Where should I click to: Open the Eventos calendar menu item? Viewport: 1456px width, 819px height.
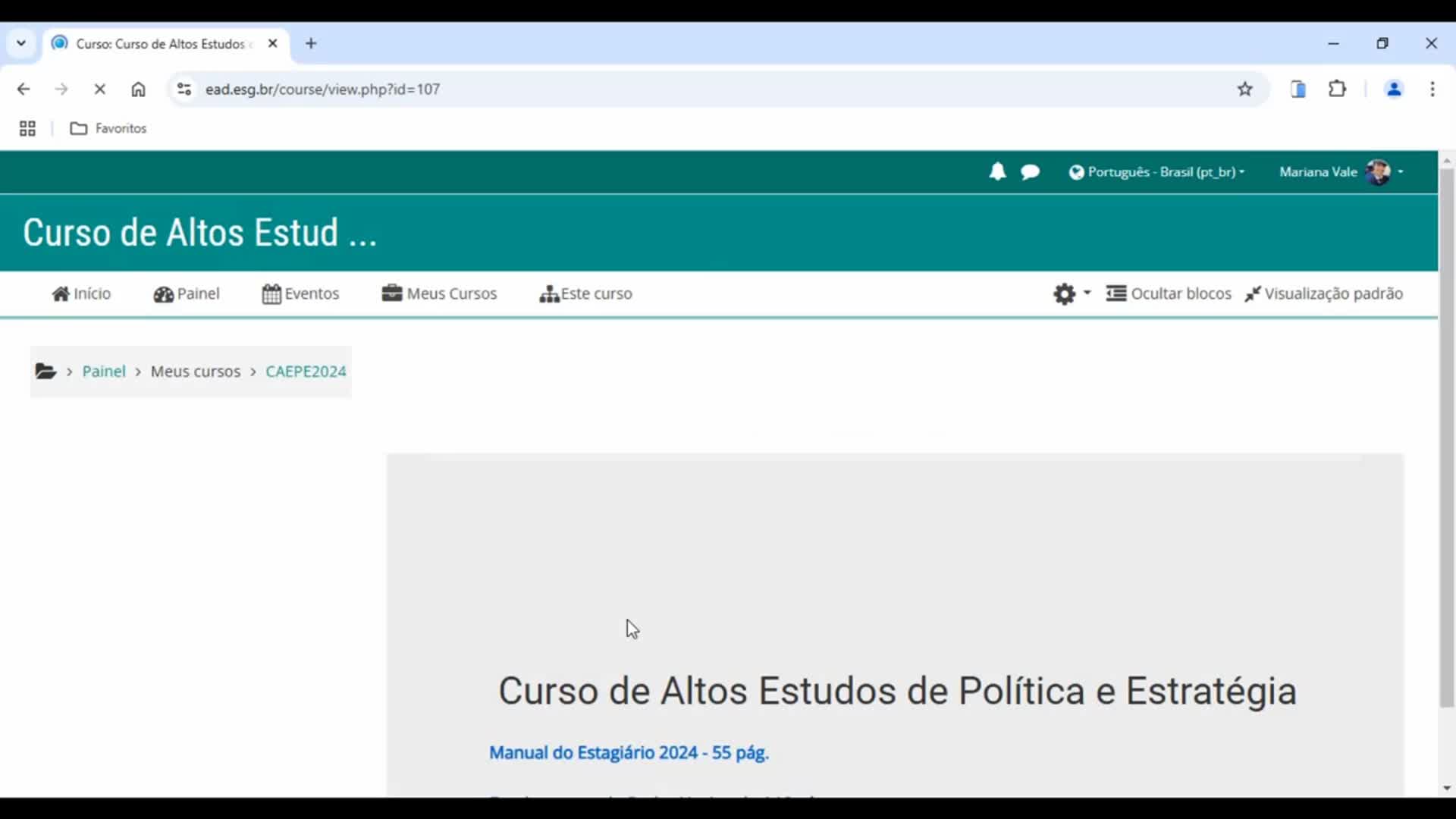[x=300, y=293]
